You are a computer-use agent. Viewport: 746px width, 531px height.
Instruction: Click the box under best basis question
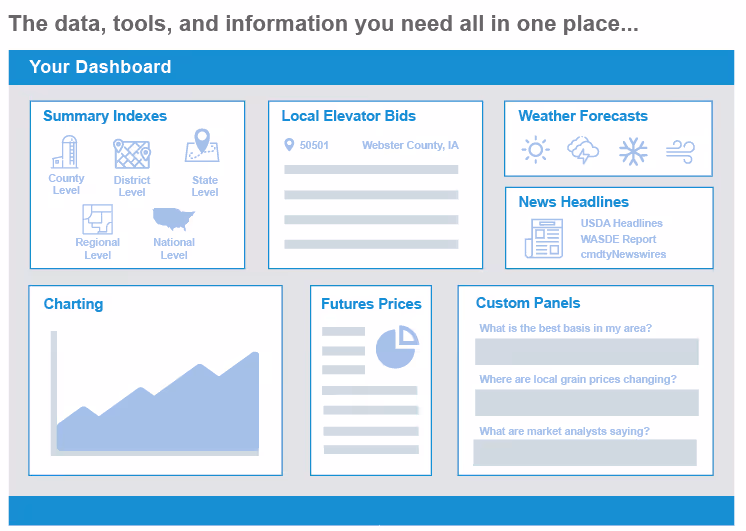tap(587, 352)
